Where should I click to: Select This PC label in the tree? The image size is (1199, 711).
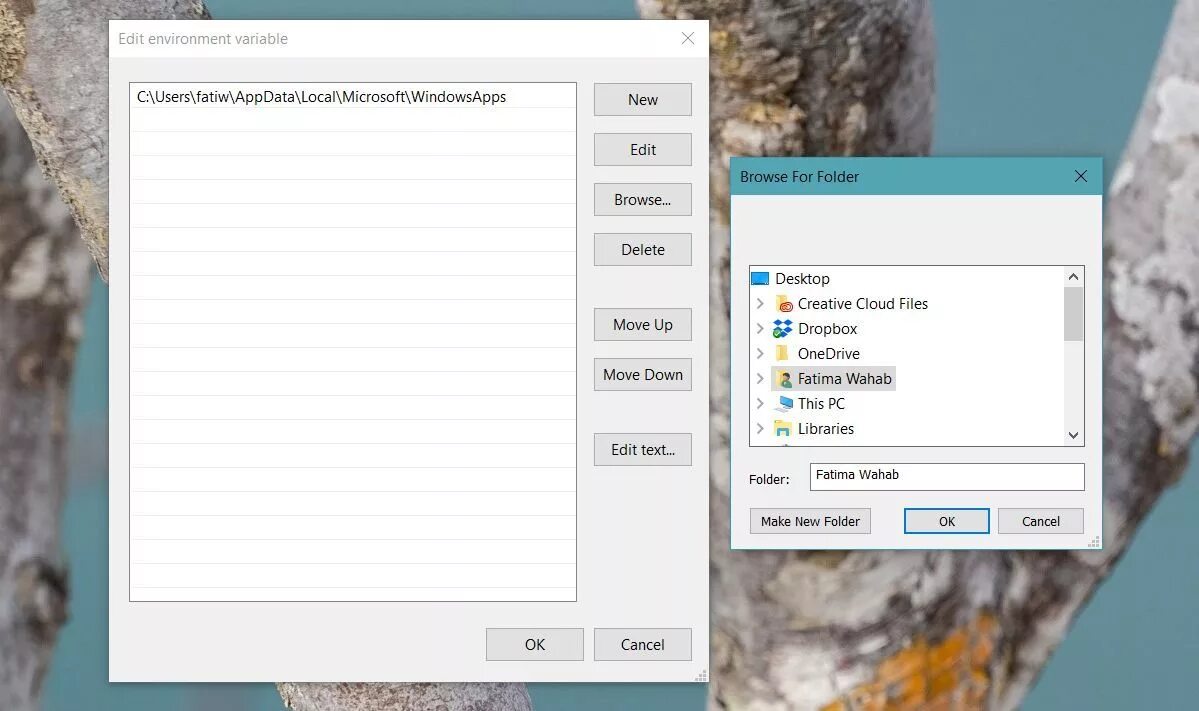click(821, 404)
